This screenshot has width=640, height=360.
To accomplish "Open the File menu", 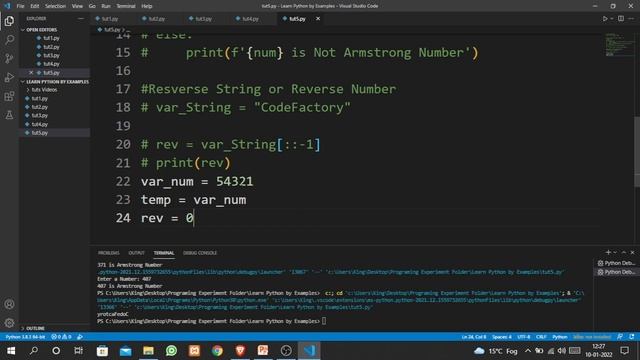I will click(x=20, y=6).
